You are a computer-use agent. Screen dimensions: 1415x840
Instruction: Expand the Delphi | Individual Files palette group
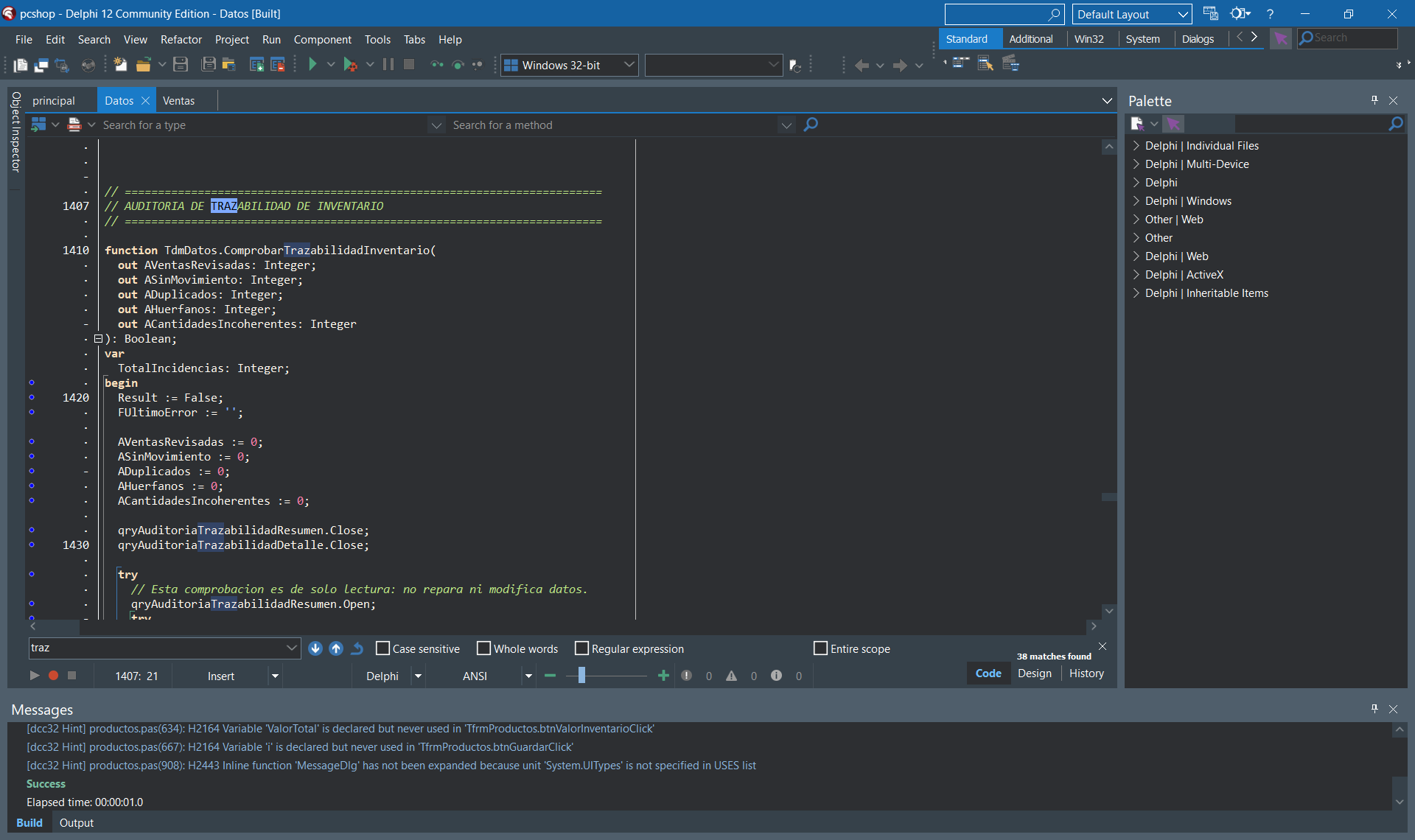[x=1136, y=146]
